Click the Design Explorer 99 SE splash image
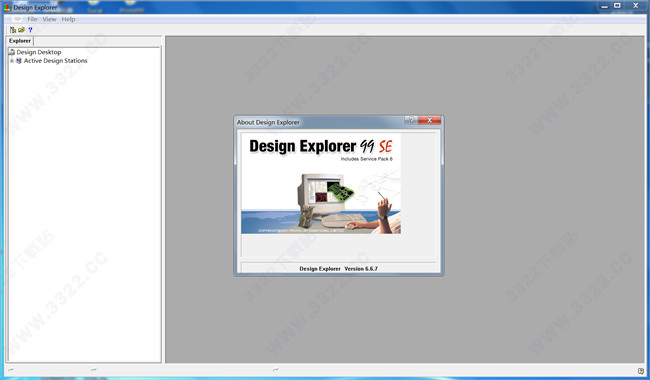 pyautogui.click(x=321, y=184)
